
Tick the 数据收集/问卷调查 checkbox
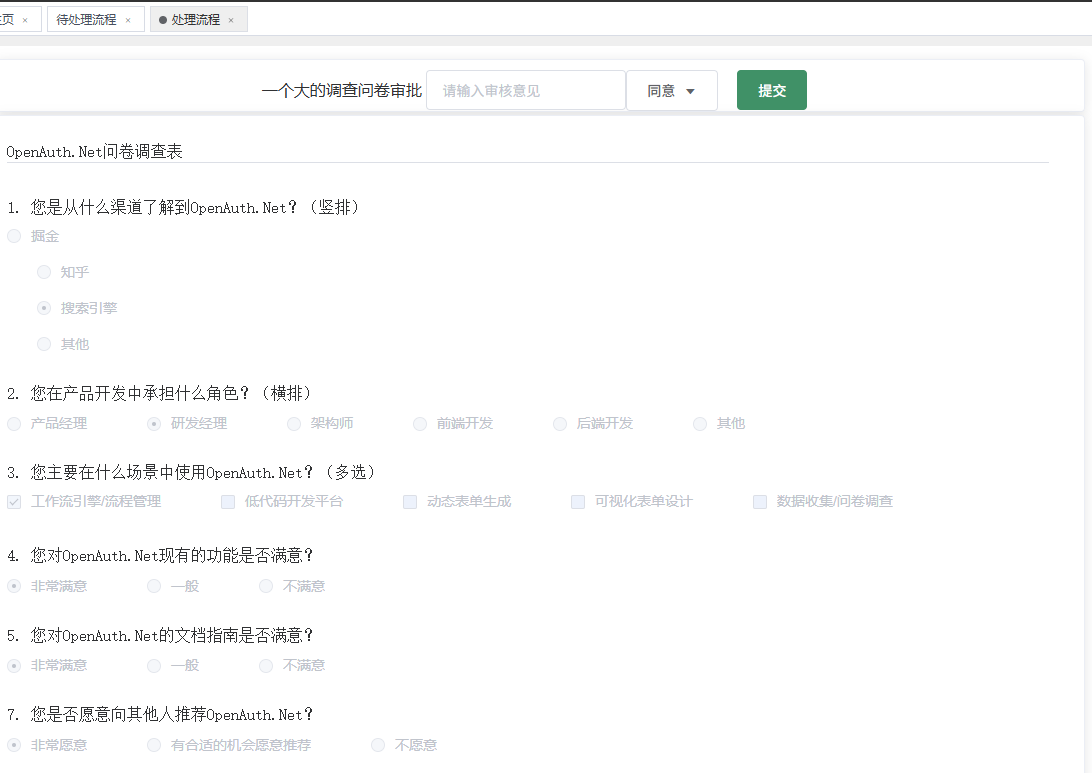click(760, 501)
